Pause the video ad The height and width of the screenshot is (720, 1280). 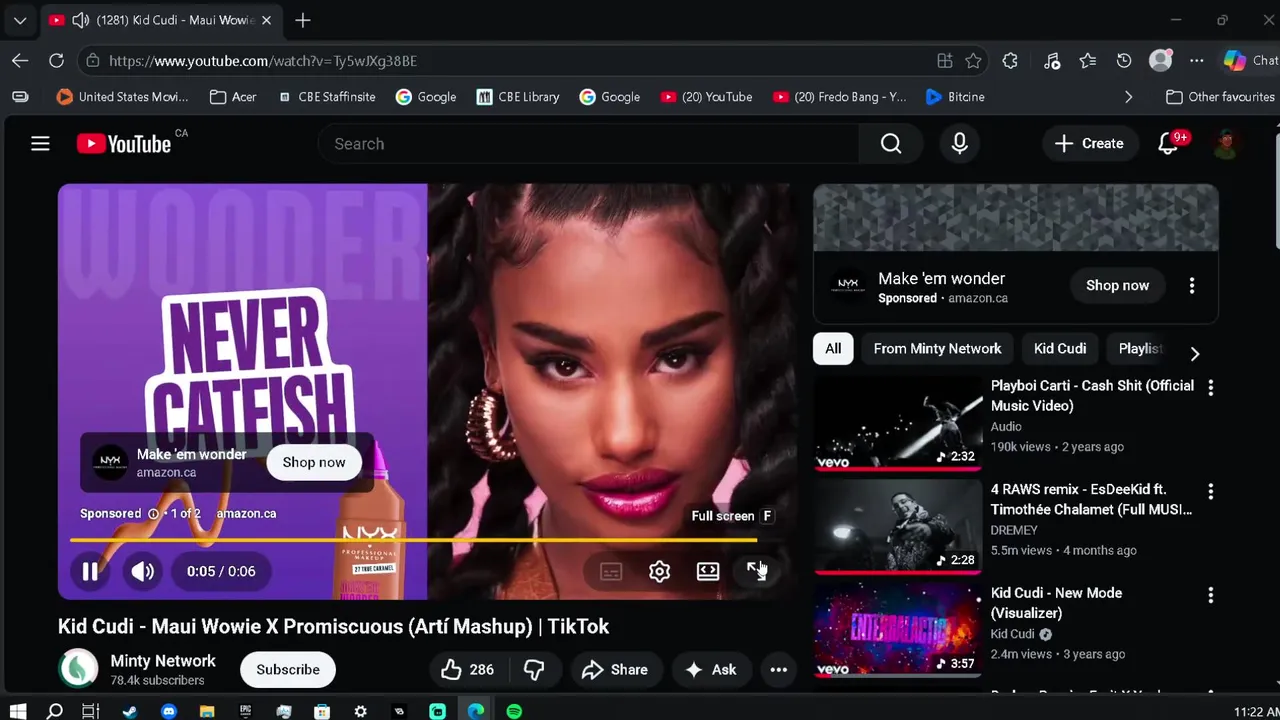click(90, 571)
